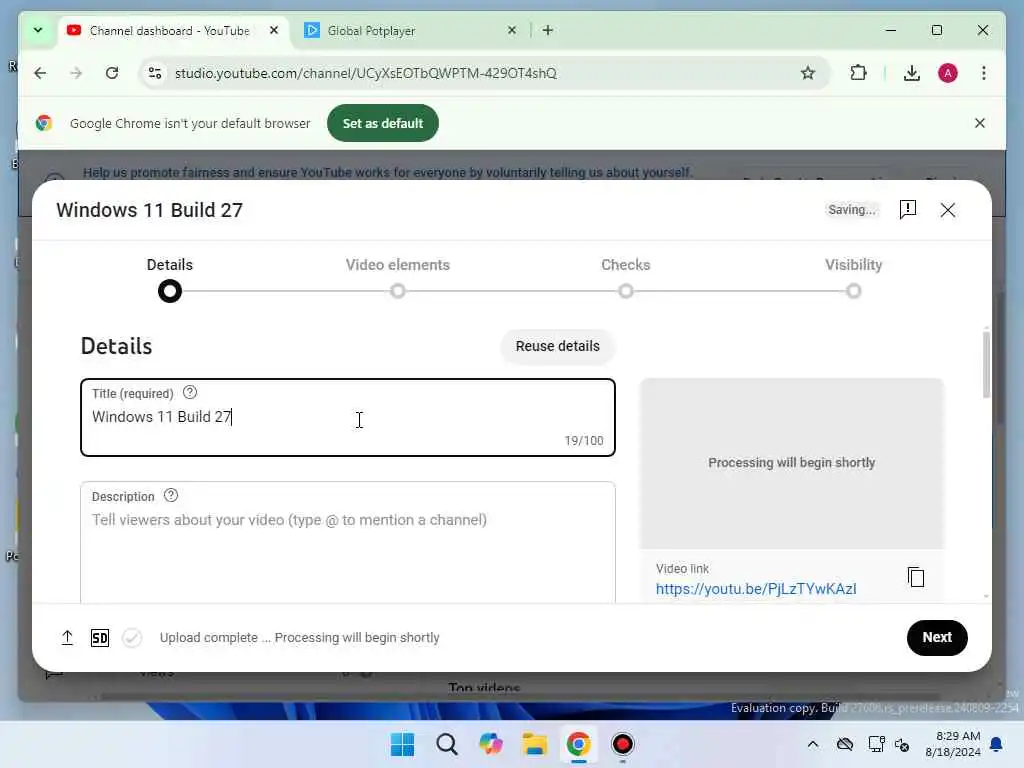Screen dimensions: 1024x768
Task: Open the send feedback icon in upload dialog
Action: pyautogui.click(x=908, y=210)
